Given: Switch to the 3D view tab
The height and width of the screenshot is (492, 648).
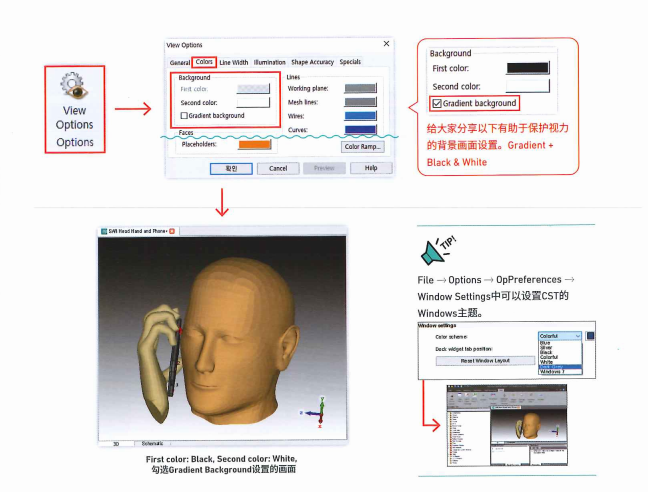Looking at the screenshot, I should point(116,444).
